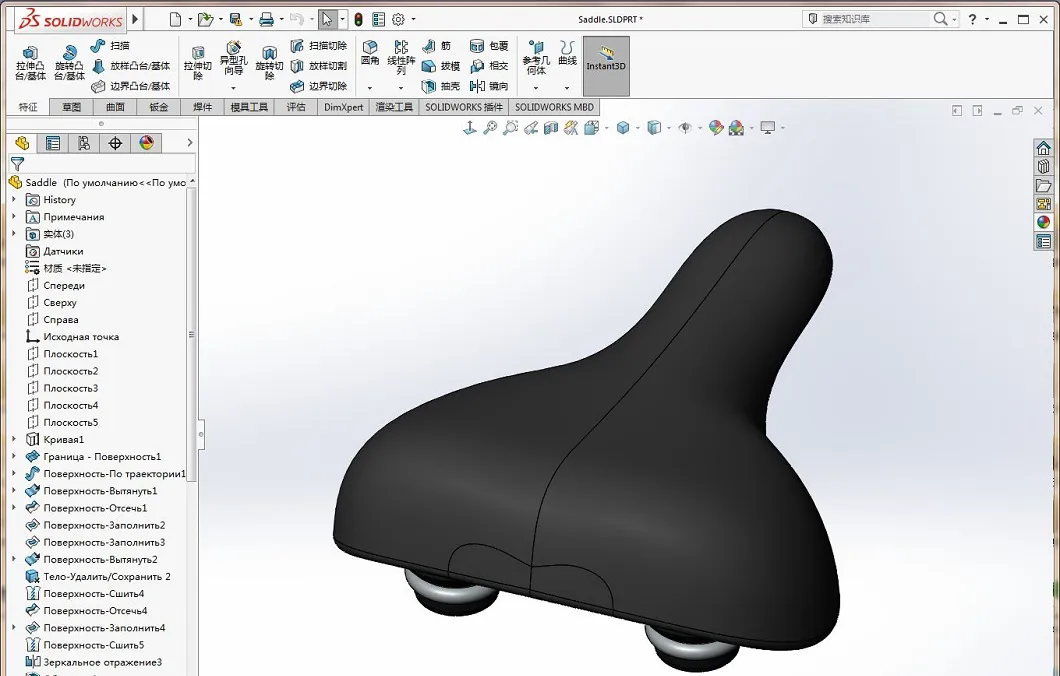Click the feature tree filter field
This screenshot has height=676, width=1060.
pyautogui.click(x=101, y=164)
